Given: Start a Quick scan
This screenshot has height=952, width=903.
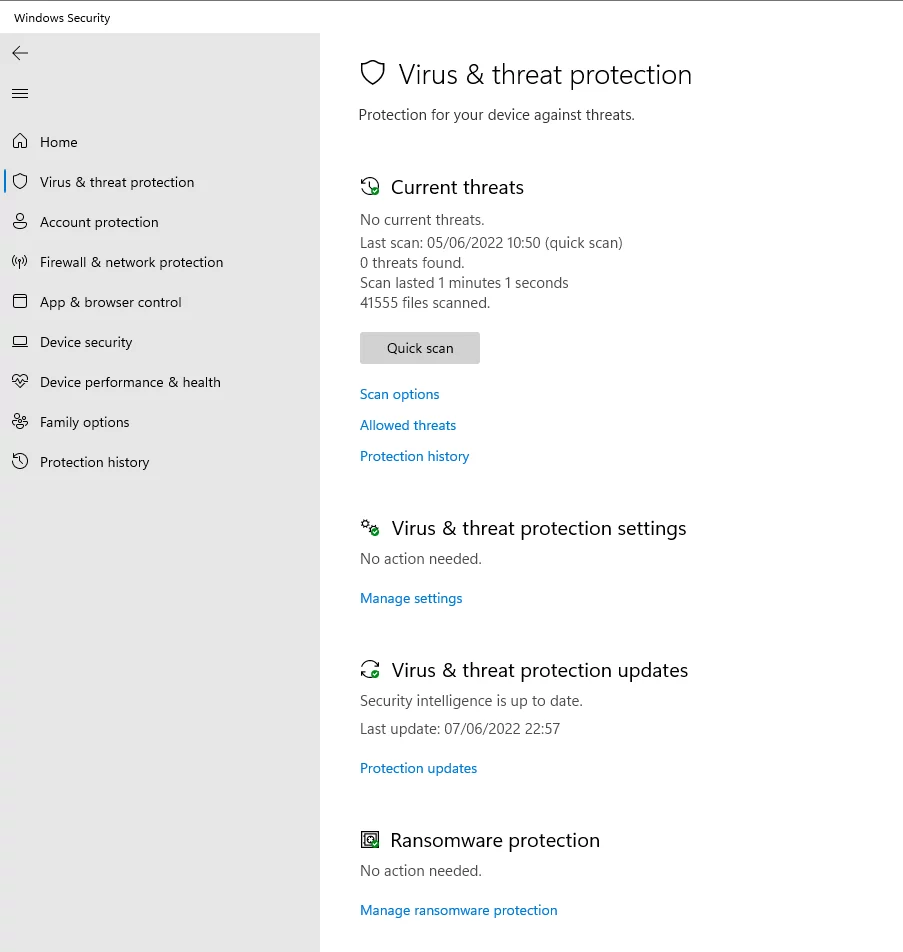Looking at the screenshot, I should tap(419, 347).
